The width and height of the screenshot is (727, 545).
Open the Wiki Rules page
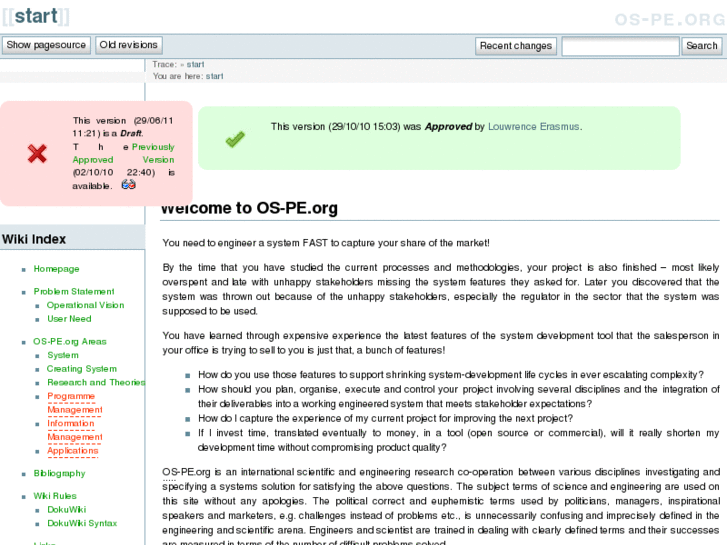[55, 496]
